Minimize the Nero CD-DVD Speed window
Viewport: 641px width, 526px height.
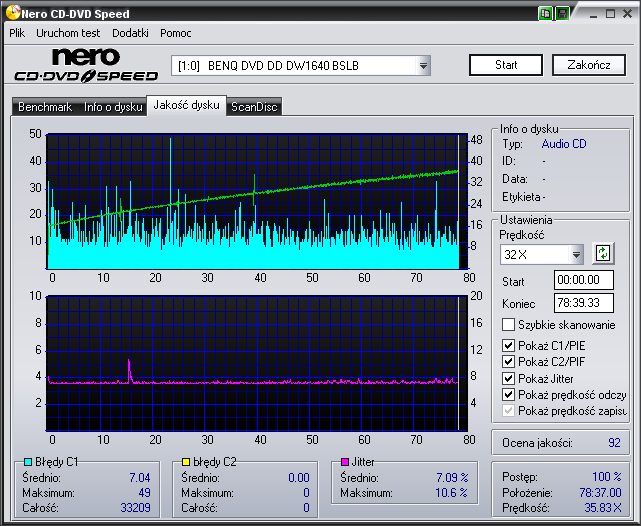tap(594, 14)
